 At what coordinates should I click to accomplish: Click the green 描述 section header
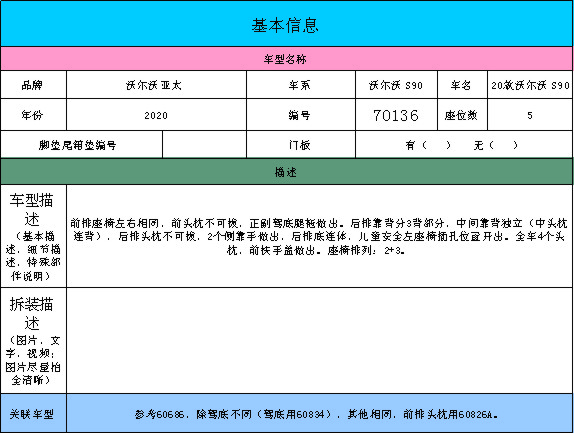pos(287,172)
